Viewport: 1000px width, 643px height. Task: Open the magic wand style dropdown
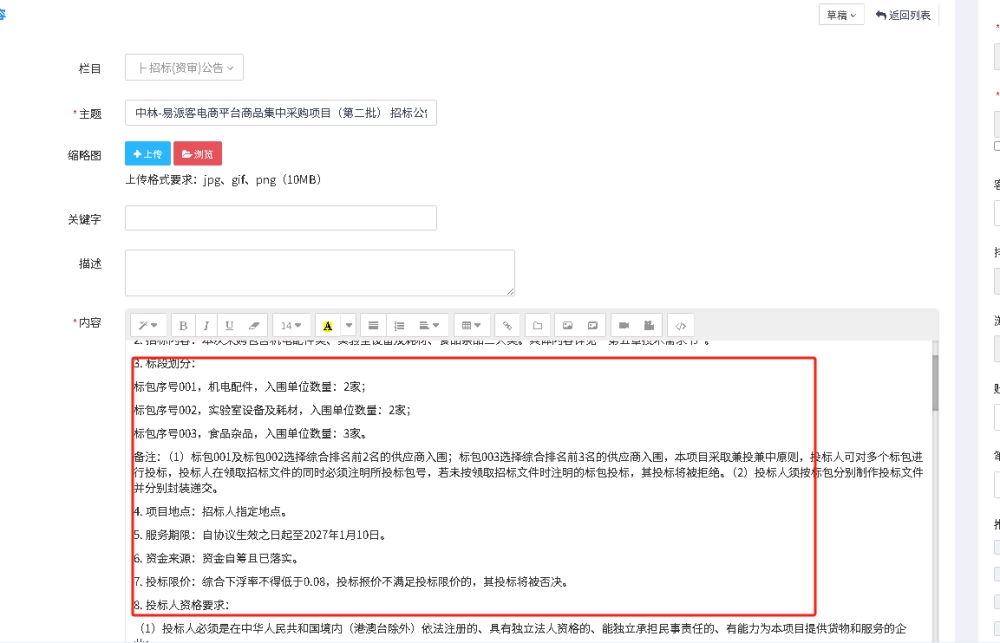(149, 325)
